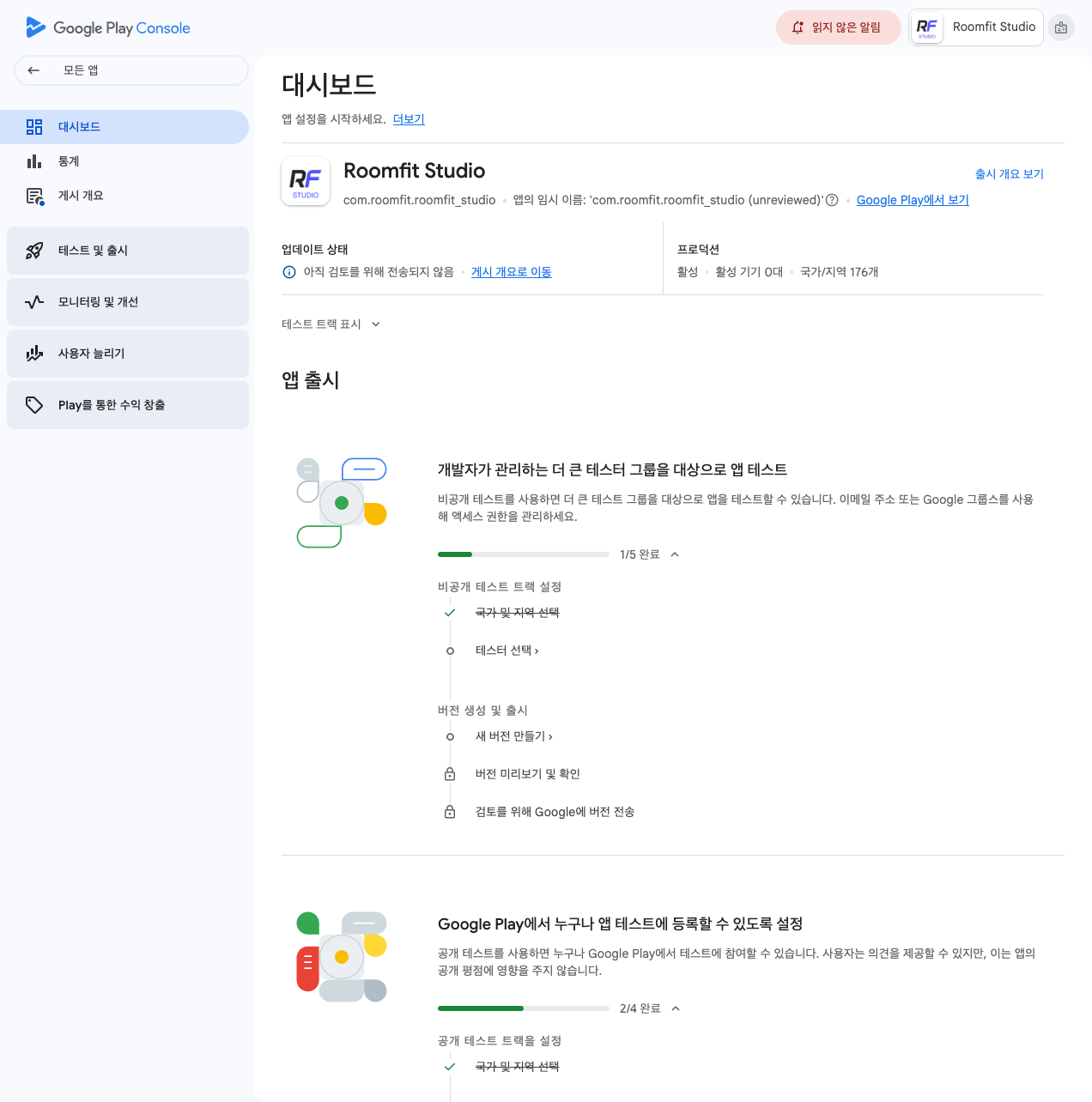Collapse the 1/5 완료 checklist
The image size is (1092, 1102).
[675, 554]
